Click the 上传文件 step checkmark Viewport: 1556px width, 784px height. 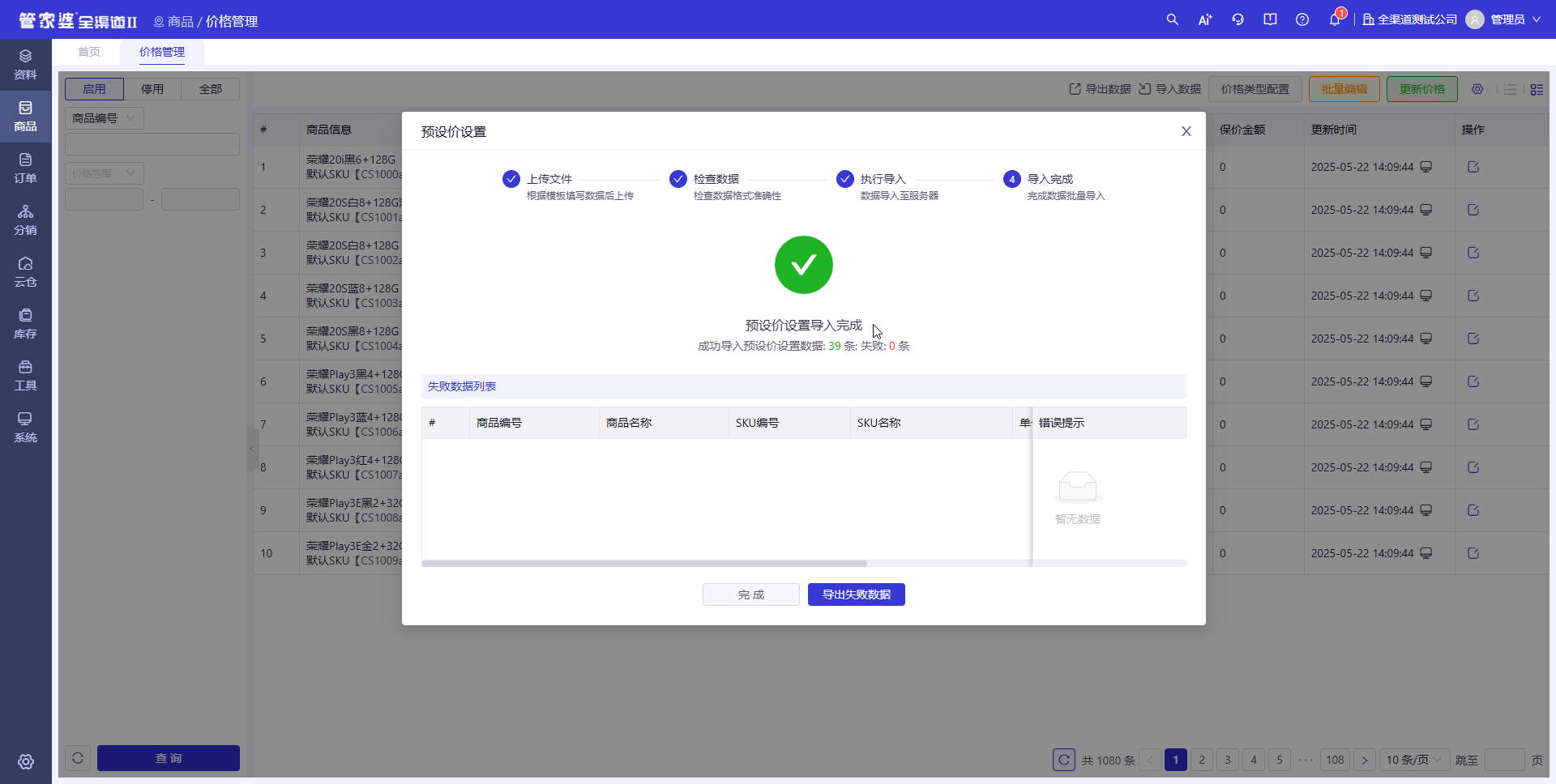pyautogui.click(x=511, y=179)
